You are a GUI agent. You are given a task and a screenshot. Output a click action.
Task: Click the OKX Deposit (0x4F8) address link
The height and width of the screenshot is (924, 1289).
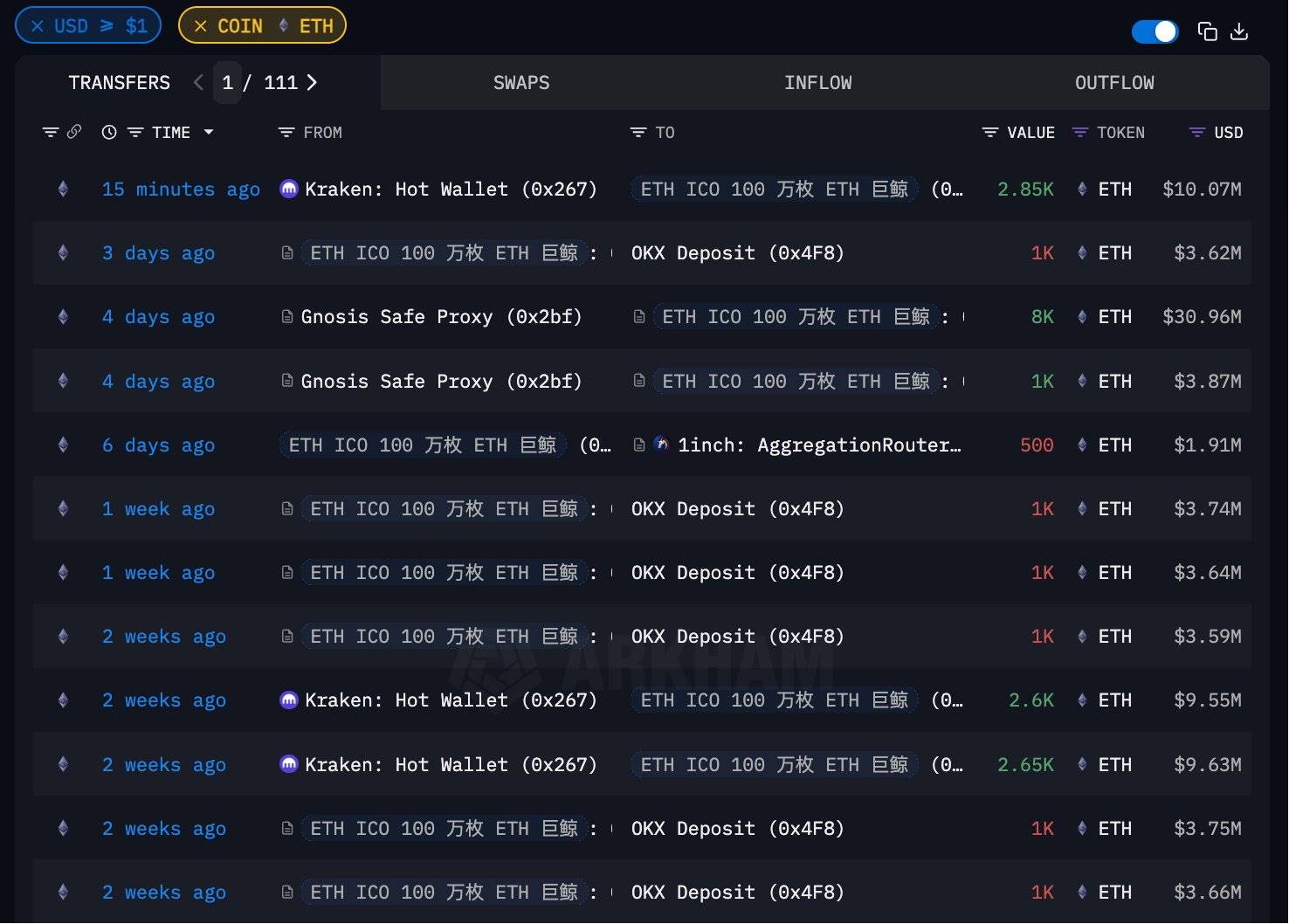737,252
